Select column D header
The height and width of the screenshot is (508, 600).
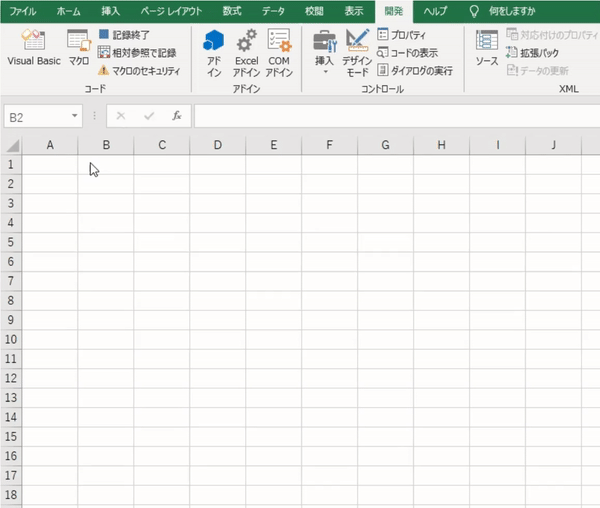218,145
